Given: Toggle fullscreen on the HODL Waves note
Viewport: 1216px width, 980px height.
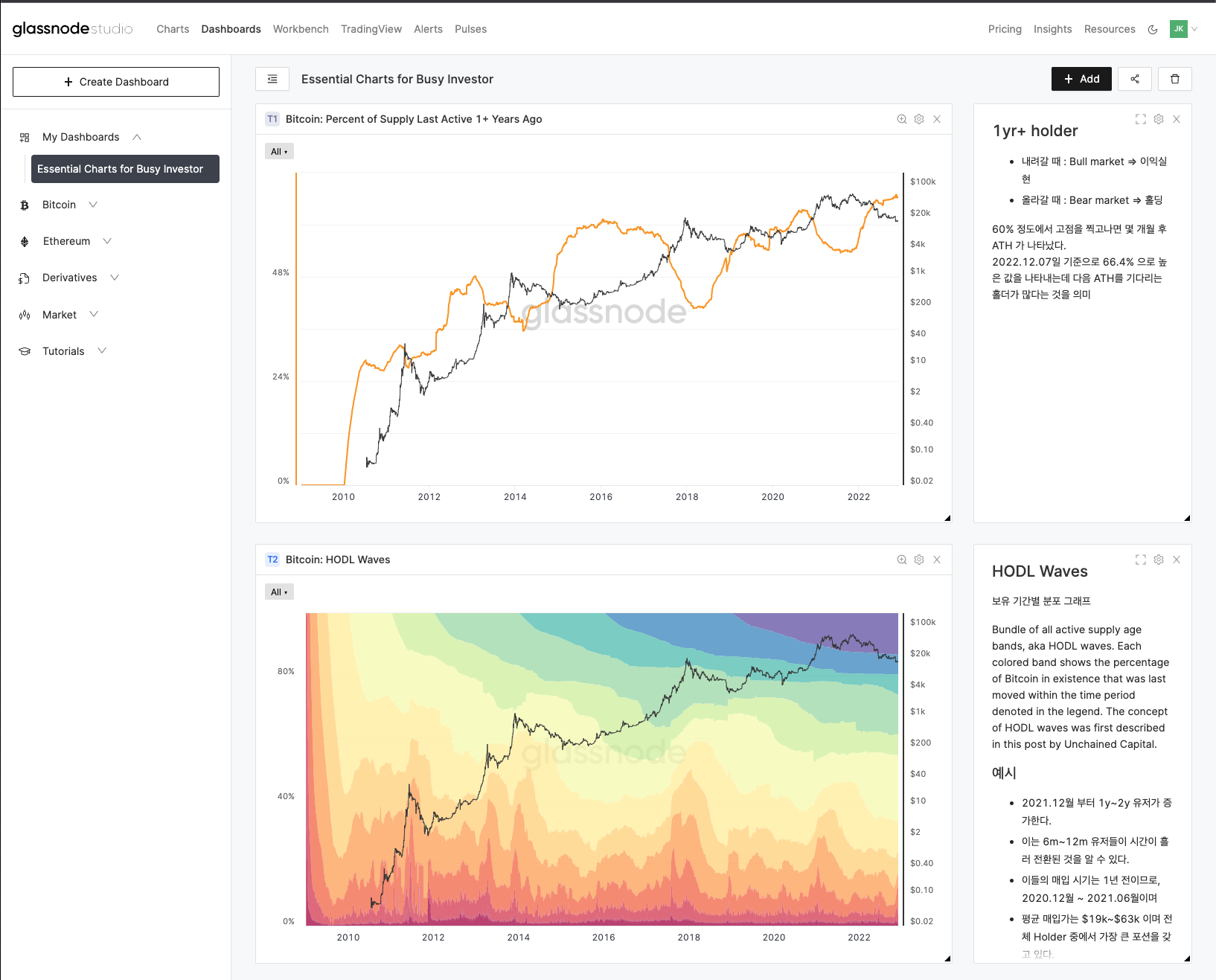Looking at the screenshot, I should (1140, 560).
